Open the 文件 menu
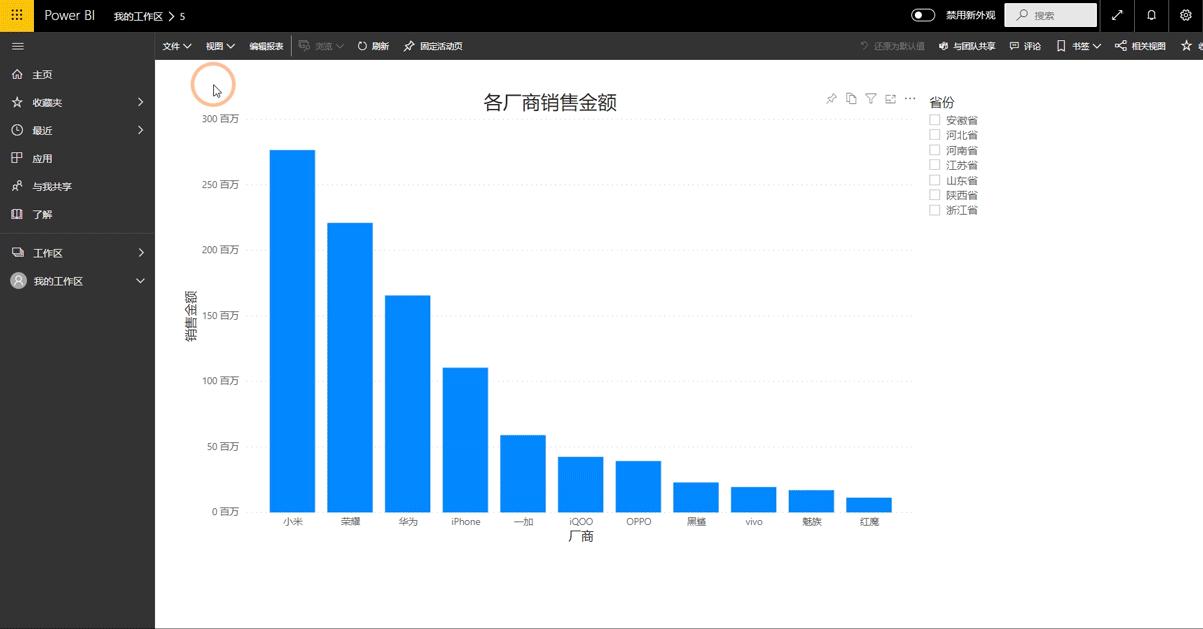 click(176, 45)
